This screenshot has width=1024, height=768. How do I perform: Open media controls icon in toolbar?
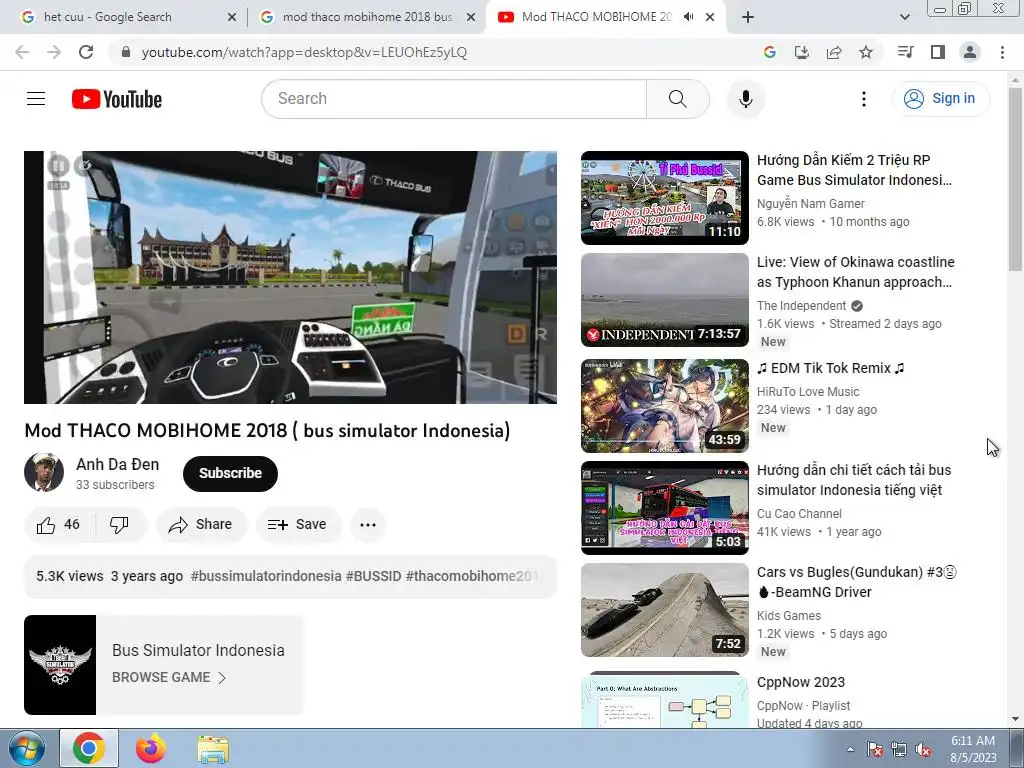pos(905,52)
